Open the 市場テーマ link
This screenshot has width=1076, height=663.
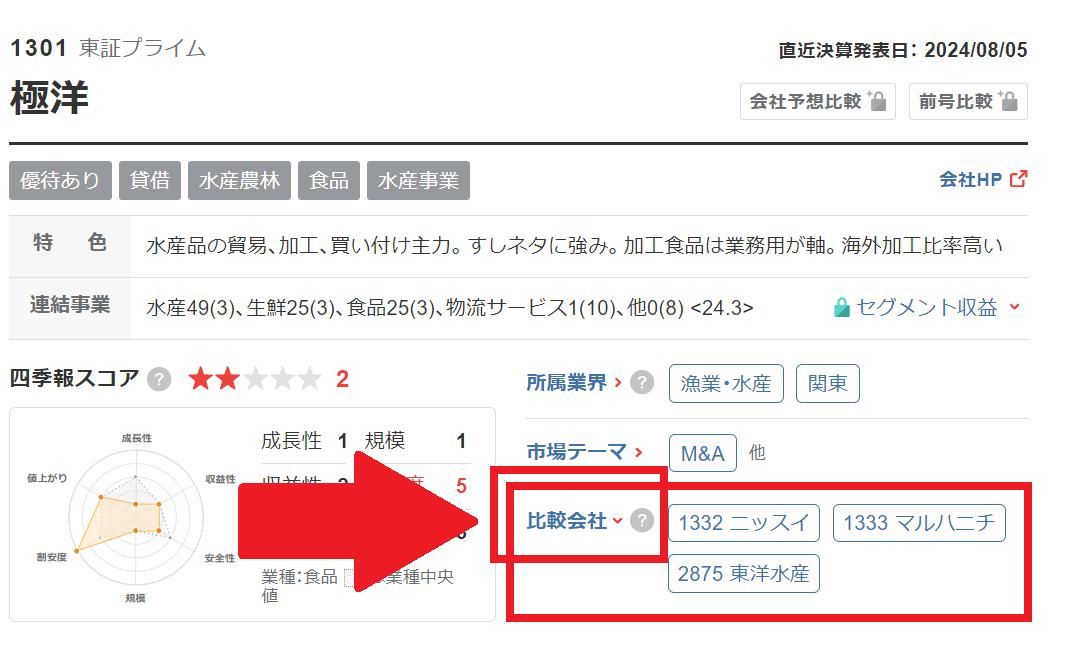click(x=584, y=452)
